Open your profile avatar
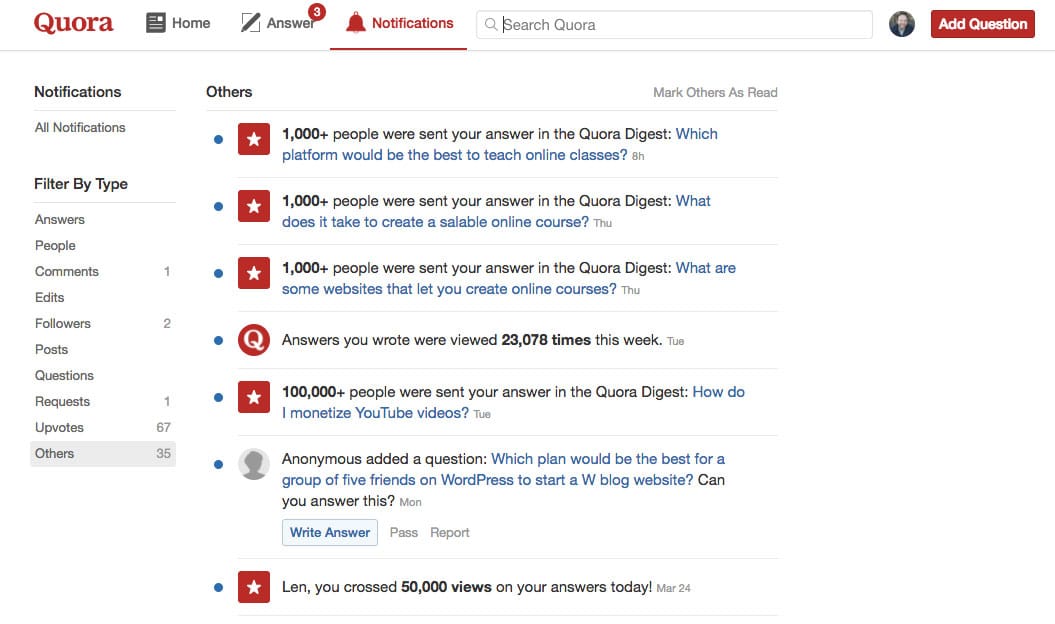Image resolution: width=1055 pixels, height=624 pixels. (901, 23)
